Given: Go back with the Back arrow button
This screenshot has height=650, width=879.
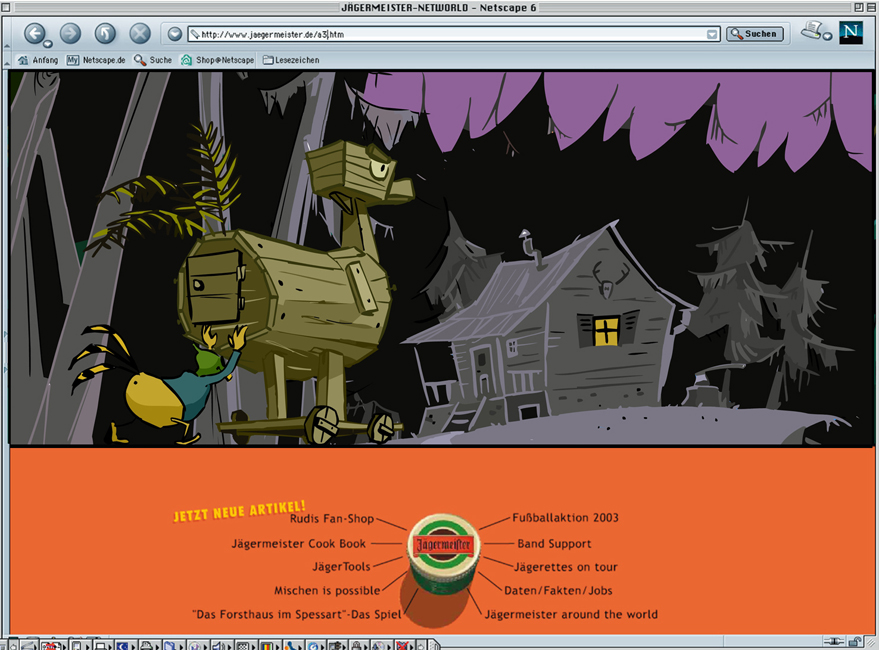Looking at the screenshot, I should point(35,34).
